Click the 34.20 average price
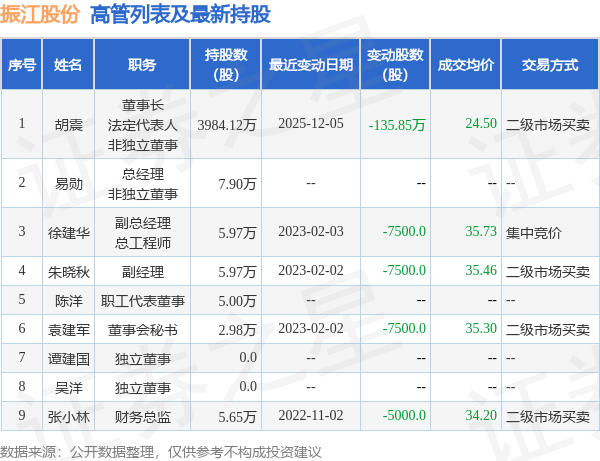 click(x=481, y=415)
